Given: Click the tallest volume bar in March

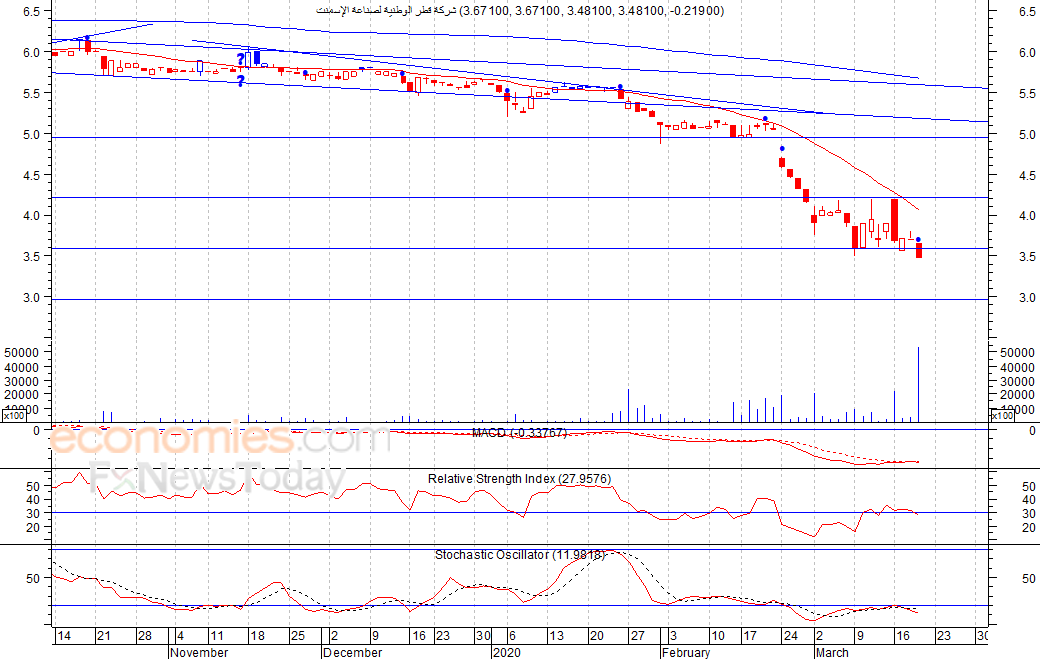Looking at the screenshot, I should 919,384.
